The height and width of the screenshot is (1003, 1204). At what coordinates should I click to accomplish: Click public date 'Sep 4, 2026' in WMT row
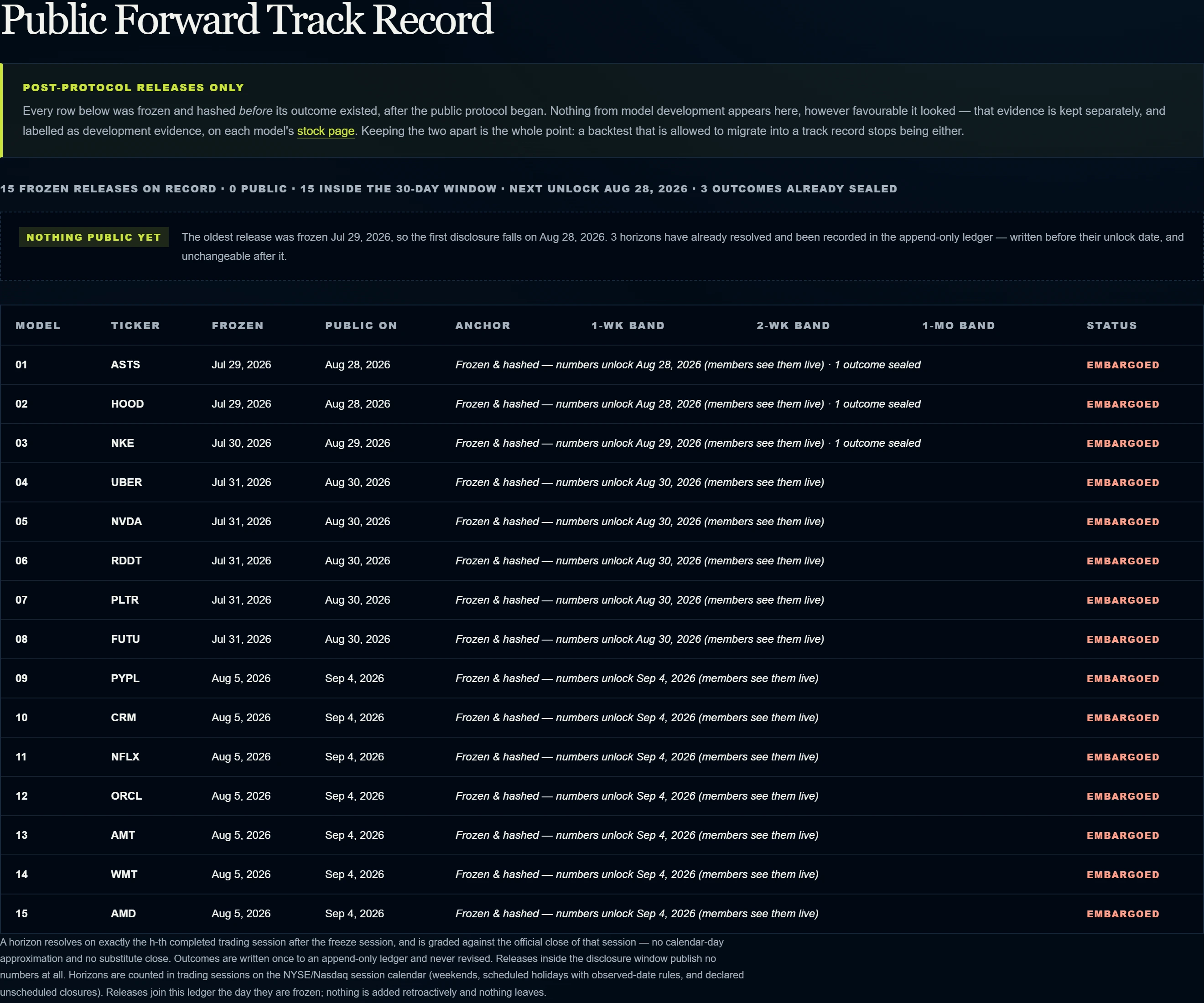[354, 874]
